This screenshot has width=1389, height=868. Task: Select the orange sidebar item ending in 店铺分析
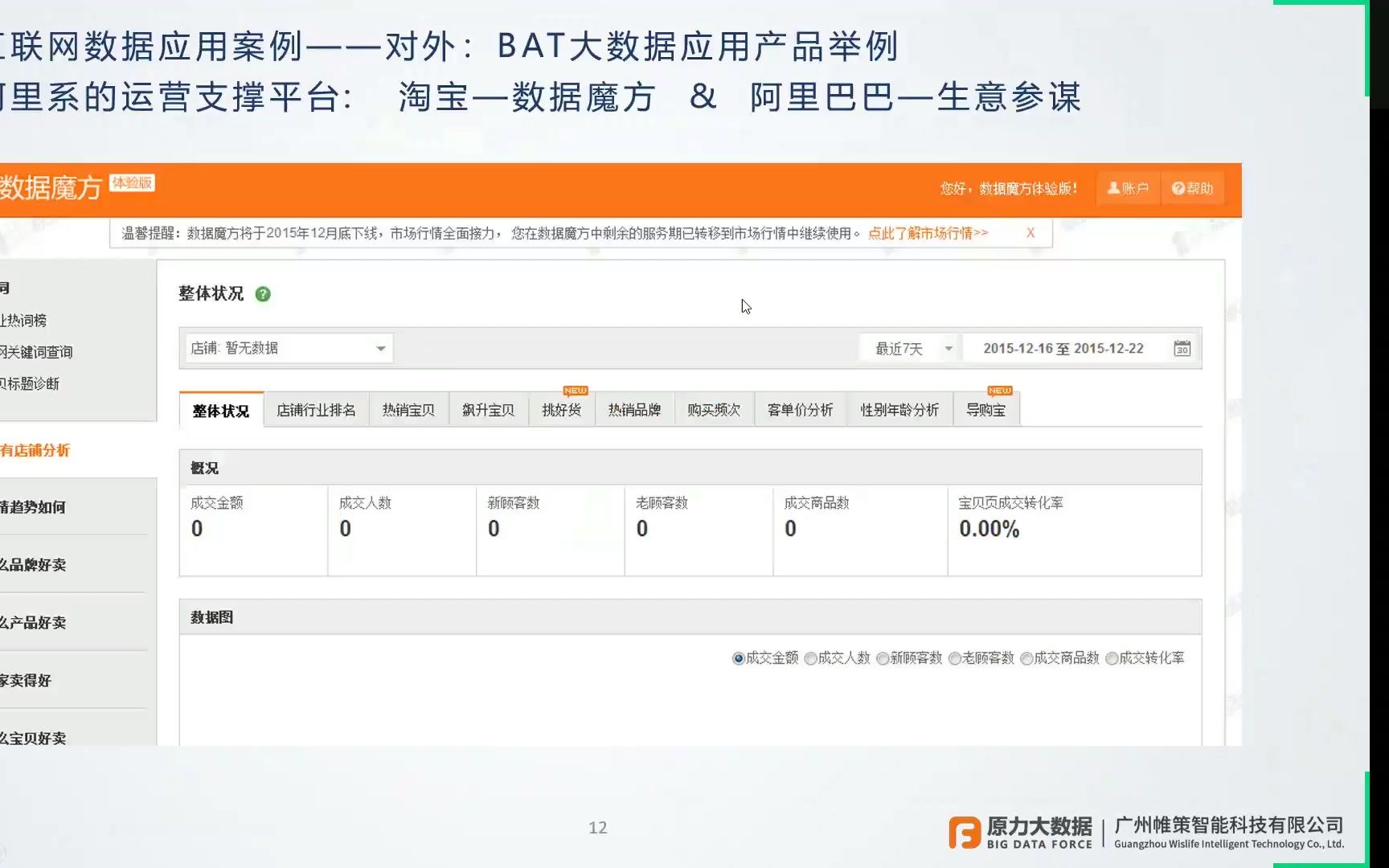tap(35, 451)
